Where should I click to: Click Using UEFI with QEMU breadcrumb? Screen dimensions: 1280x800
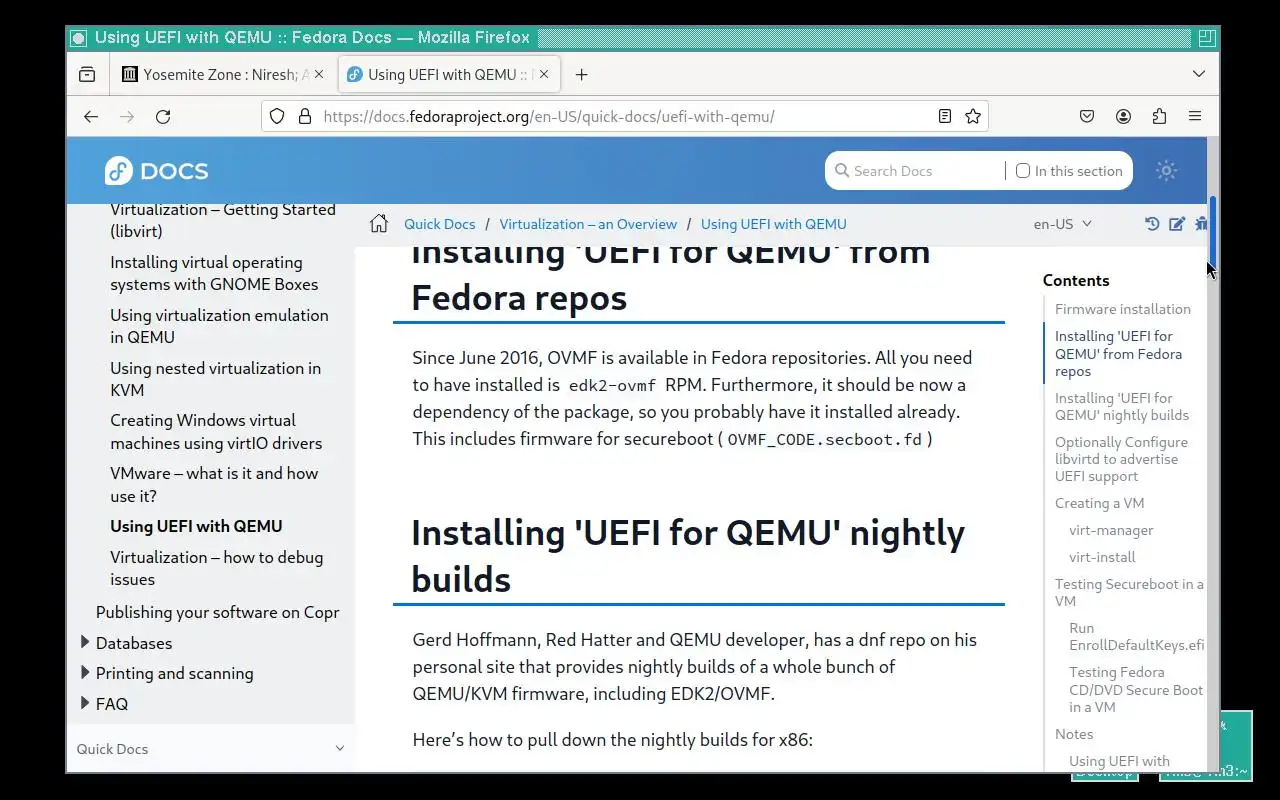[774, 224]
